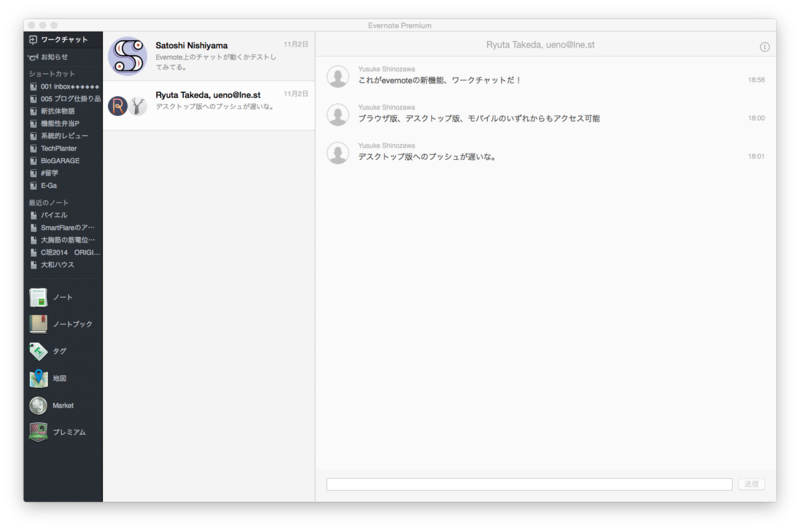
Task: Click message starting ブラウザ版、デスクトップ版
Action: pos(479,118)
